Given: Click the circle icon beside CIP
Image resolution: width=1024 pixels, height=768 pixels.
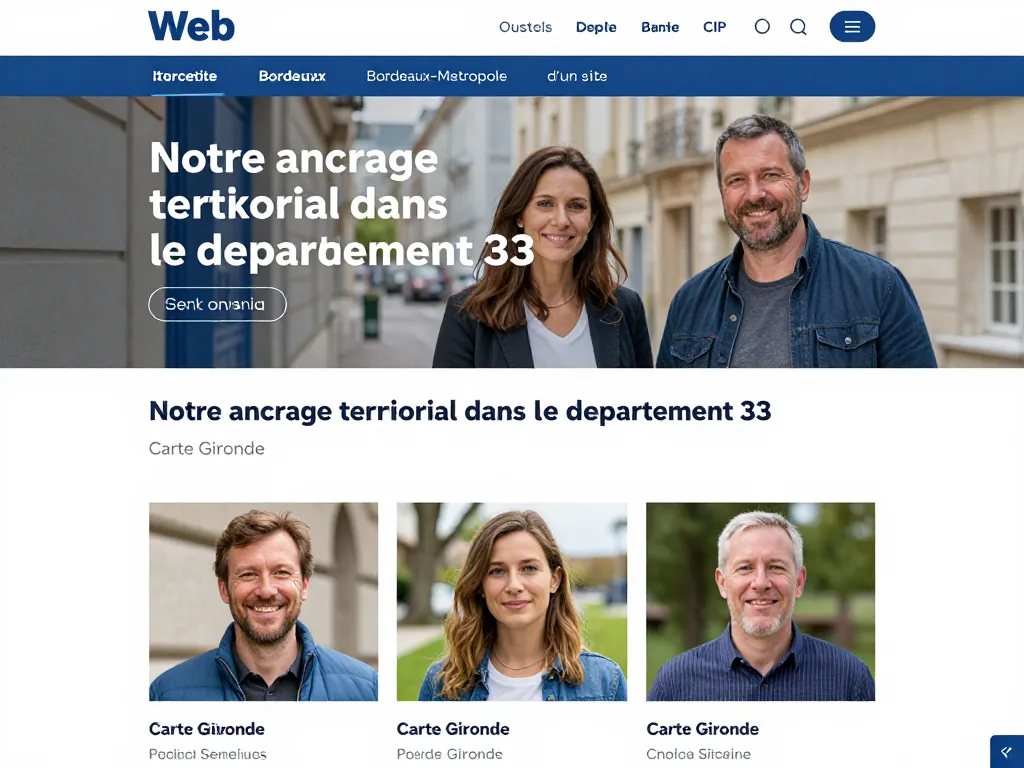Looking at the screenshot, I should (x=762, y=26).
